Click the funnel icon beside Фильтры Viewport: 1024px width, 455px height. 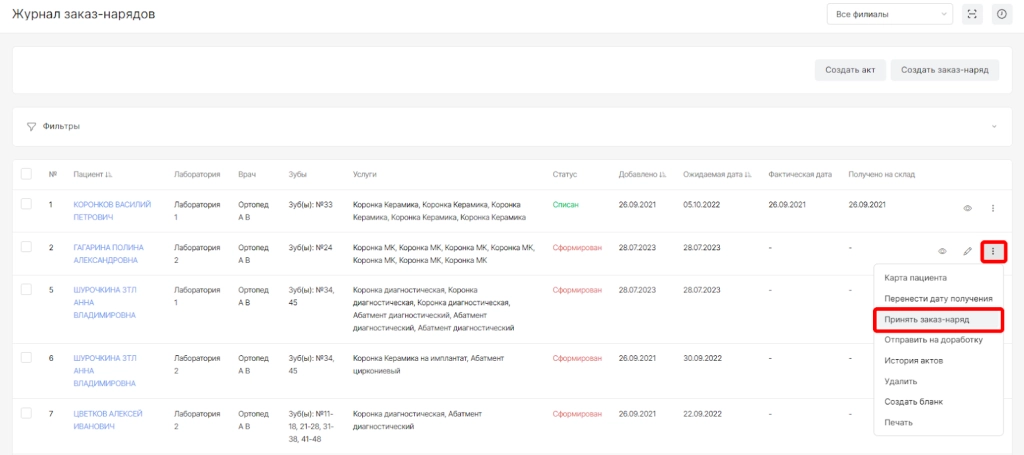(x=31, y=127)
